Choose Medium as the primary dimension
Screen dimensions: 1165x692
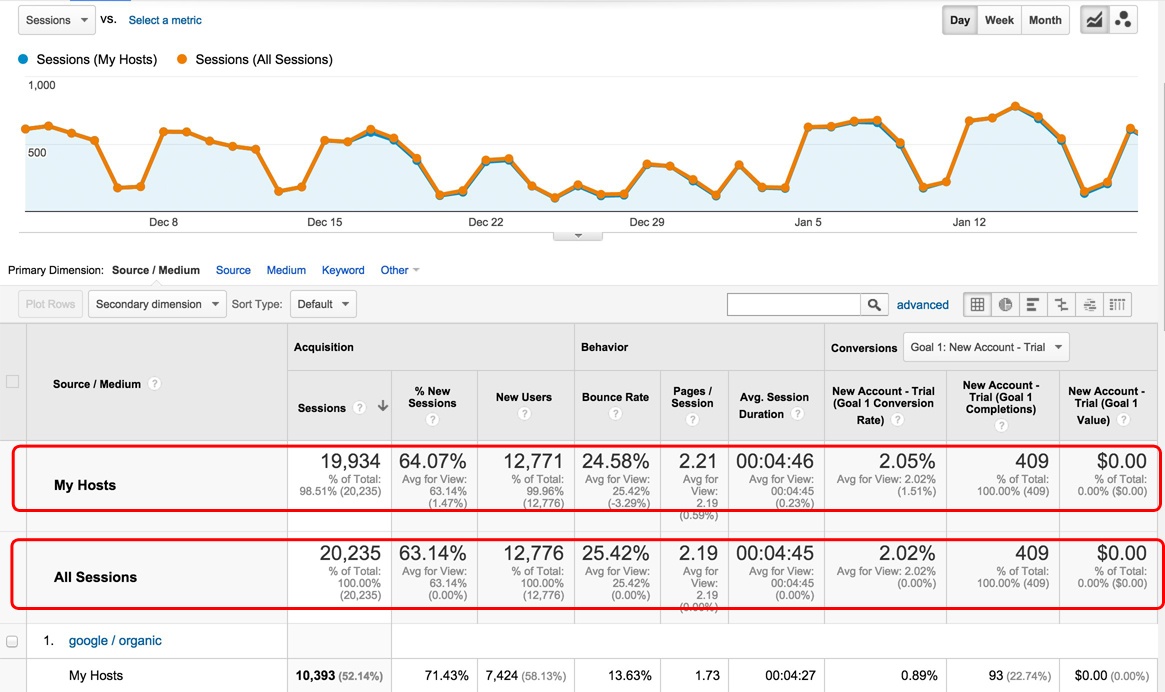[x=286, y=270]
